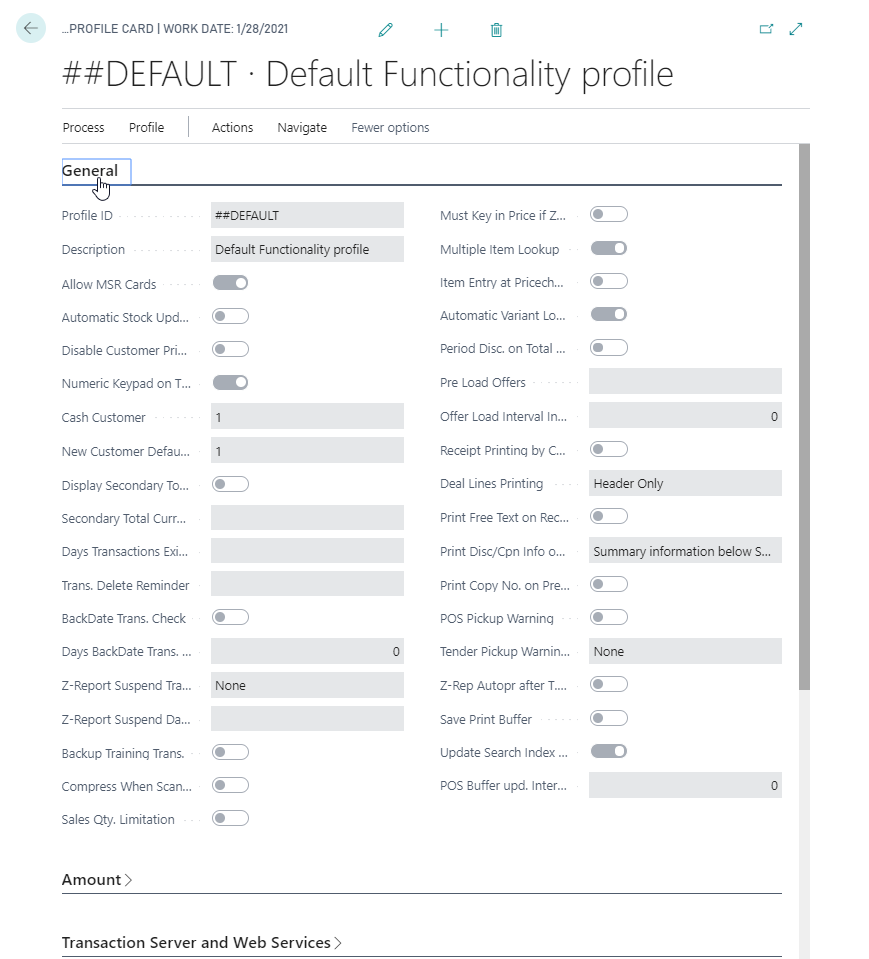Turn off Multiple Item Lookup switch
This screenshot has width=869, height=959.
click(x=608, y=248)
